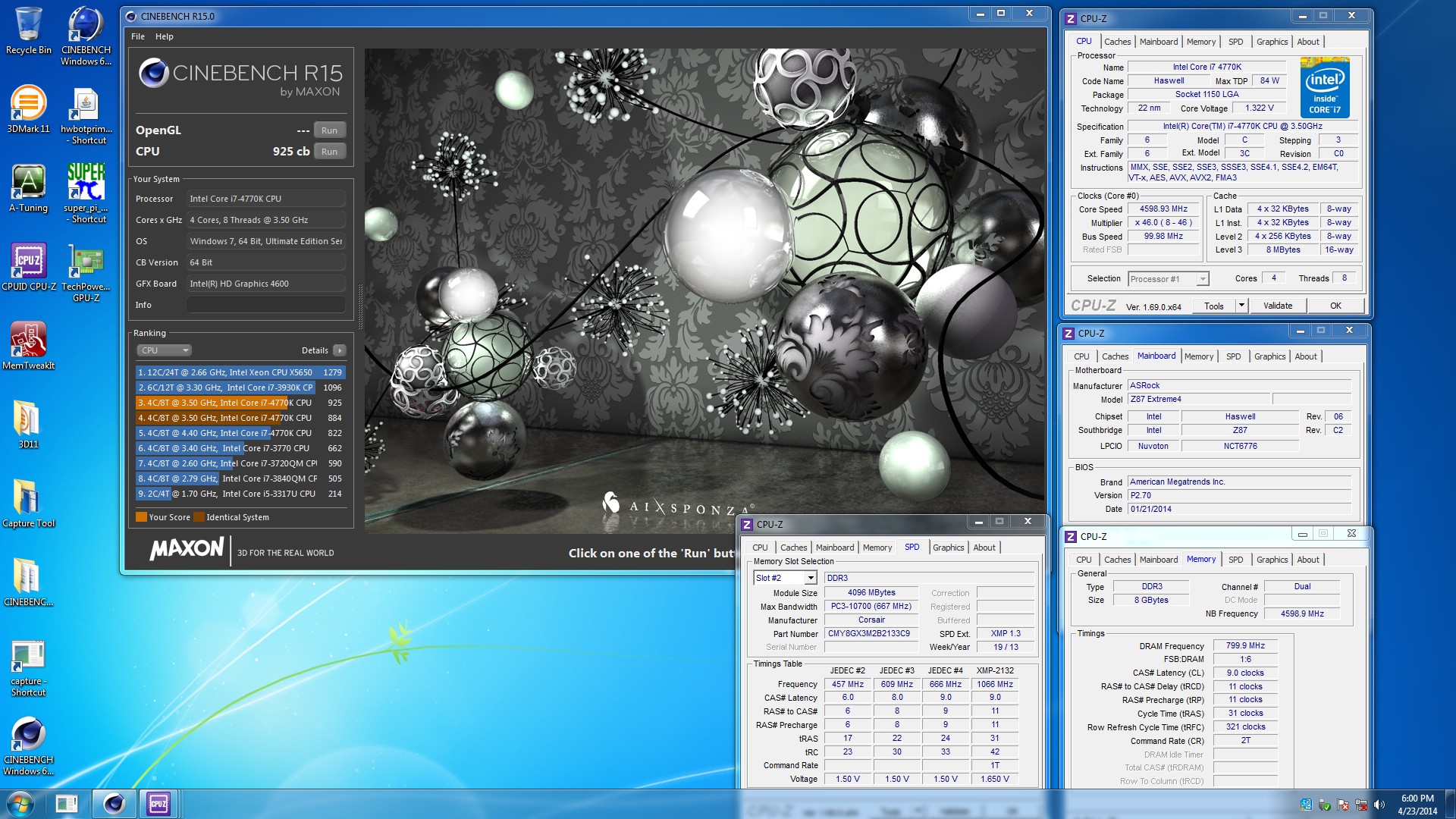Open CPU tab in SPD CPU-Z window
This screenshot has height=819, width=1456.
[x=760, y=548]
